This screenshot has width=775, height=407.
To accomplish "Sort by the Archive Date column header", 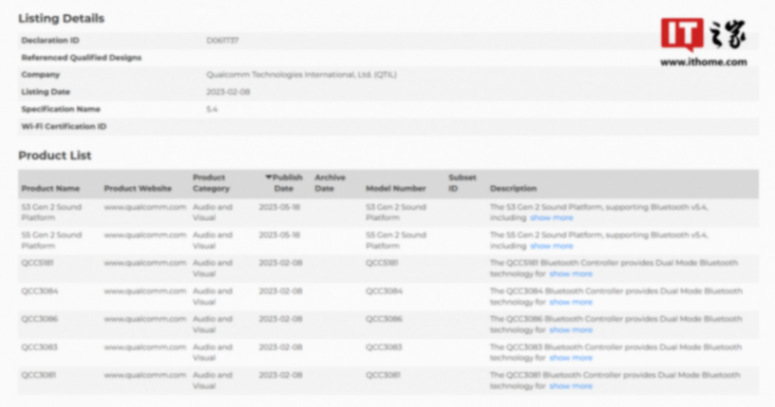I will pyautogui.click(x=330, y=183).
